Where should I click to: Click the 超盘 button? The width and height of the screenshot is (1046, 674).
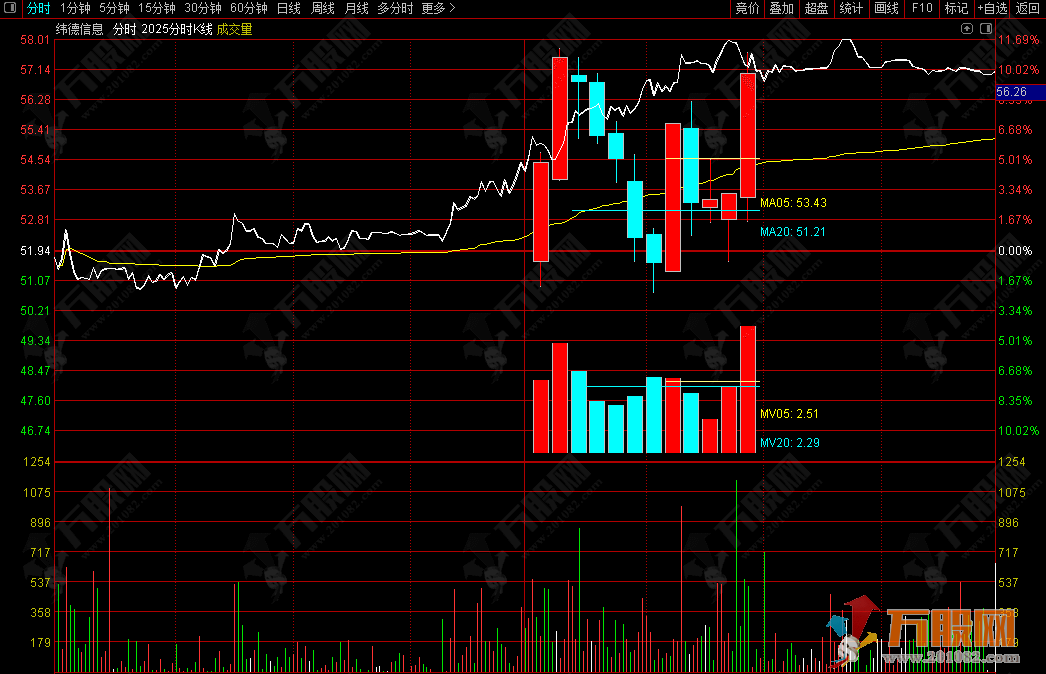tap(817, 8)
